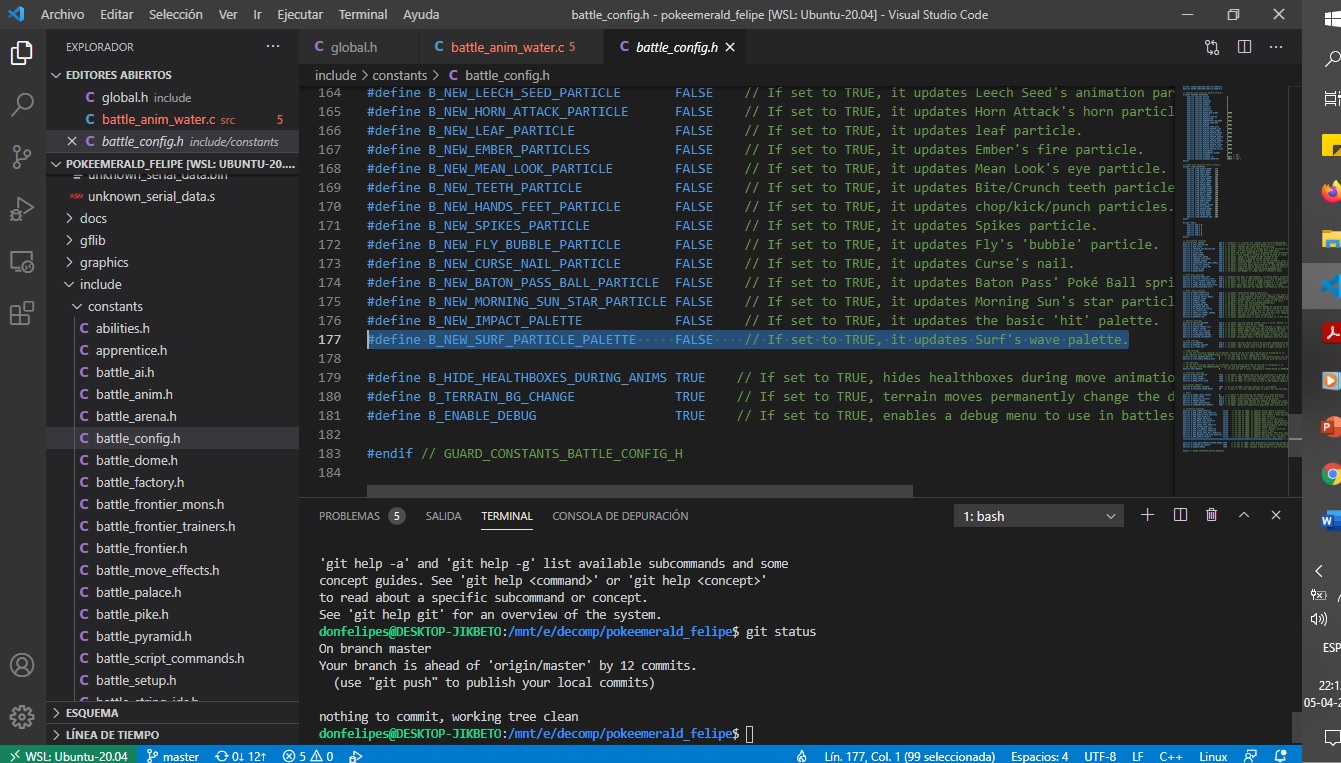This screenshot has width=1341, height=763.
Task: Expand the graphics folder
Action: [x=104, y=262]
